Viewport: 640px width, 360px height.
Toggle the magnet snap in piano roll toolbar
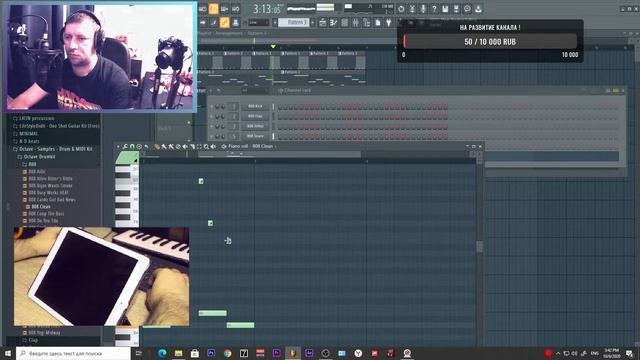pos(132,146)
